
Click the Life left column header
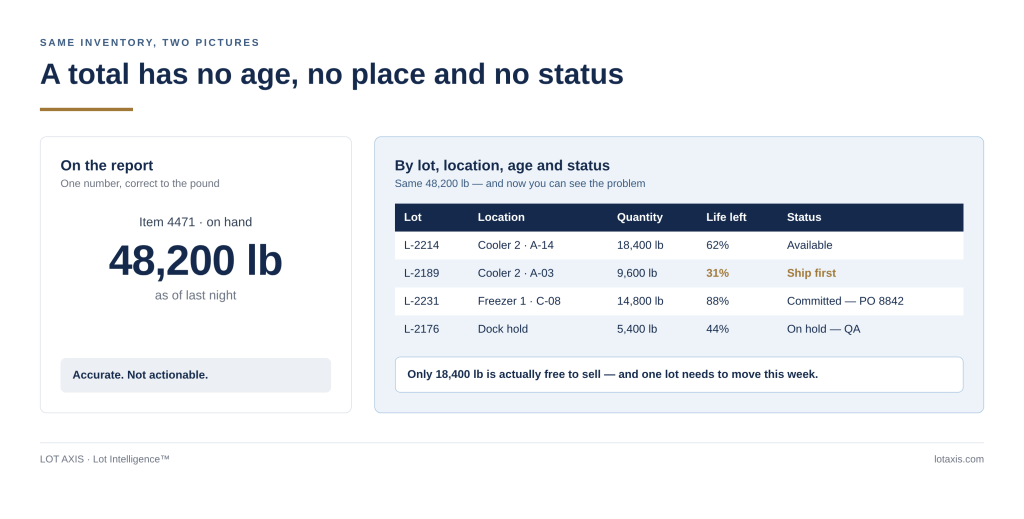(x=726, y=217)
